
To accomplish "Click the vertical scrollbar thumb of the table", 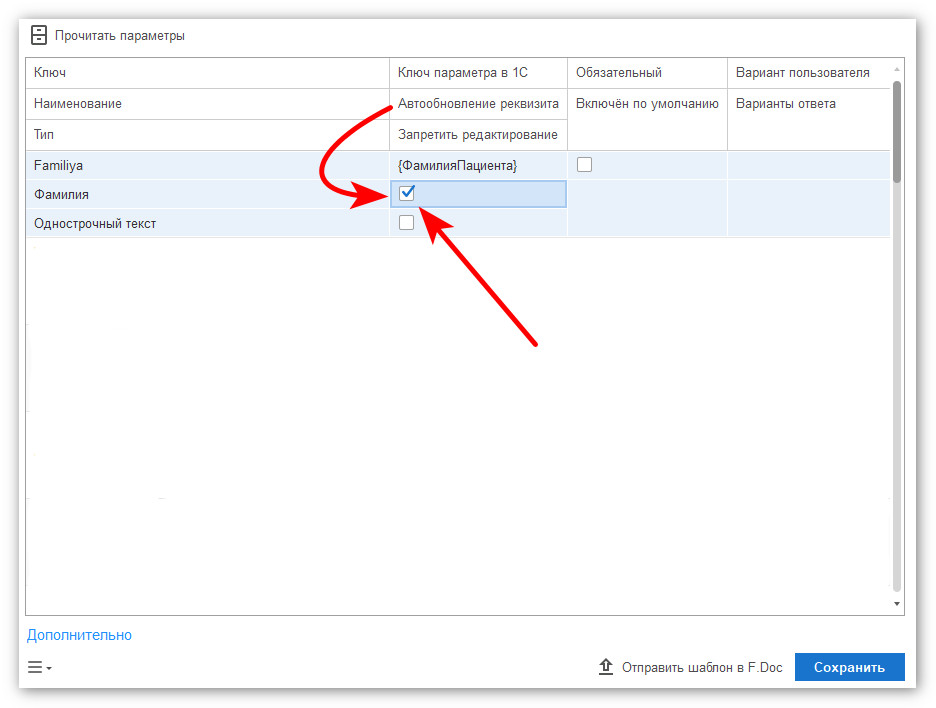I will 897,132.
